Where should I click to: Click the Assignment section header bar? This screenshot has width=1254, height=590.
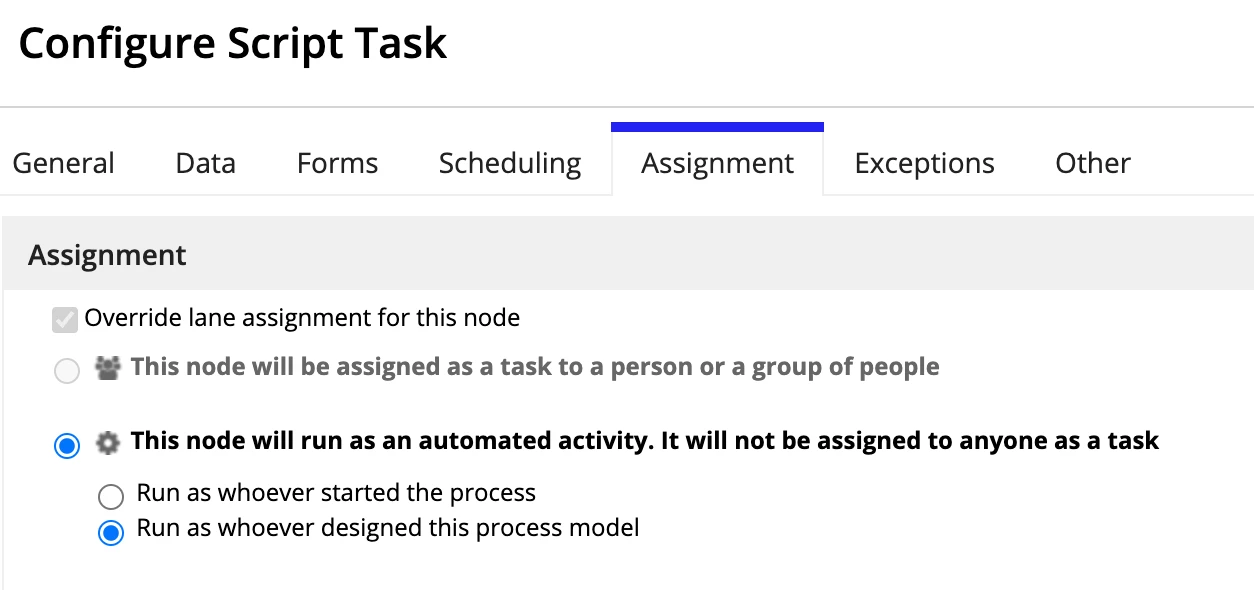coord(628,254)
